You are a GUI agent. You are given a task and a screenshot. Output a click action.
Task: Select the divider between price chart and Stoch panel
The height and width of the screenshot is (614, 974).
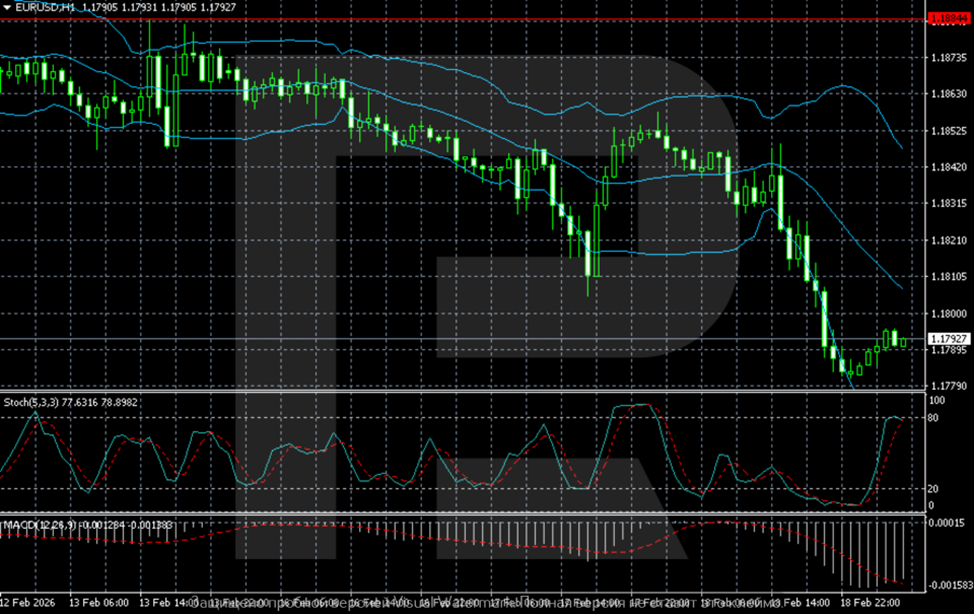(x=463, y=392)
